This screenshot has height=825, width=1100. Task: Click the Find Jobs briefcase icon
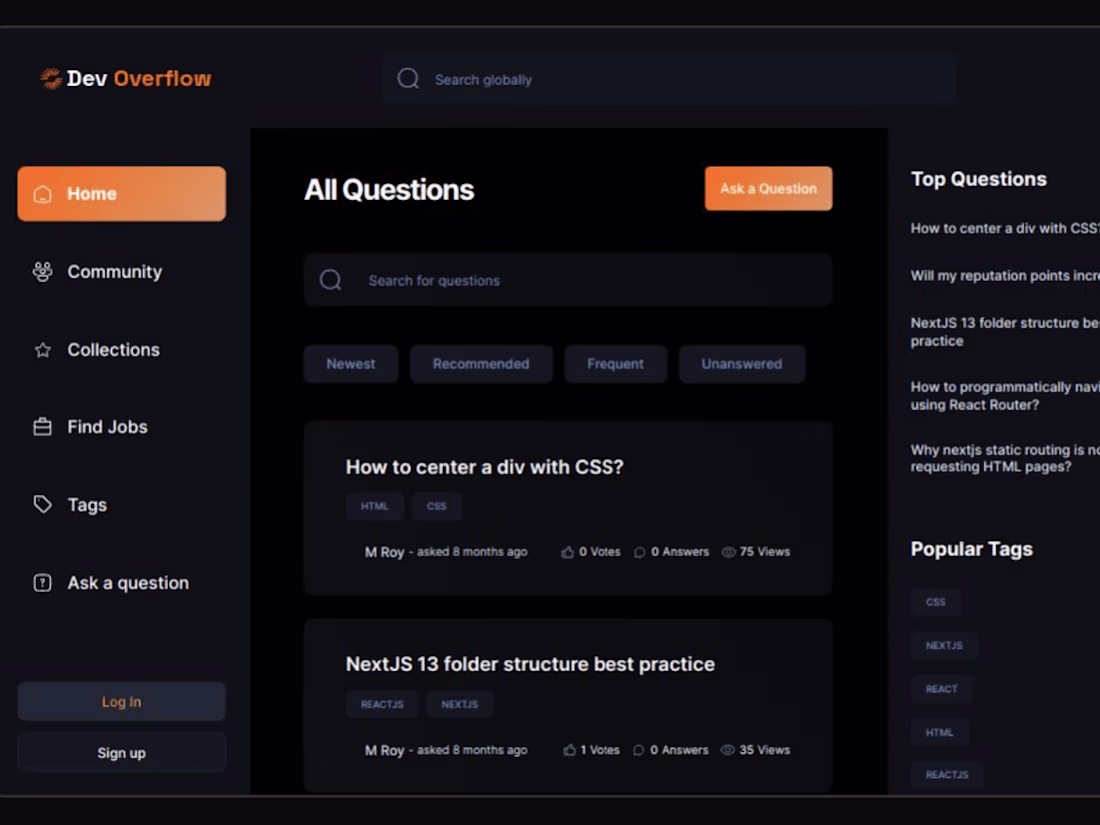[x=41, y=427]
